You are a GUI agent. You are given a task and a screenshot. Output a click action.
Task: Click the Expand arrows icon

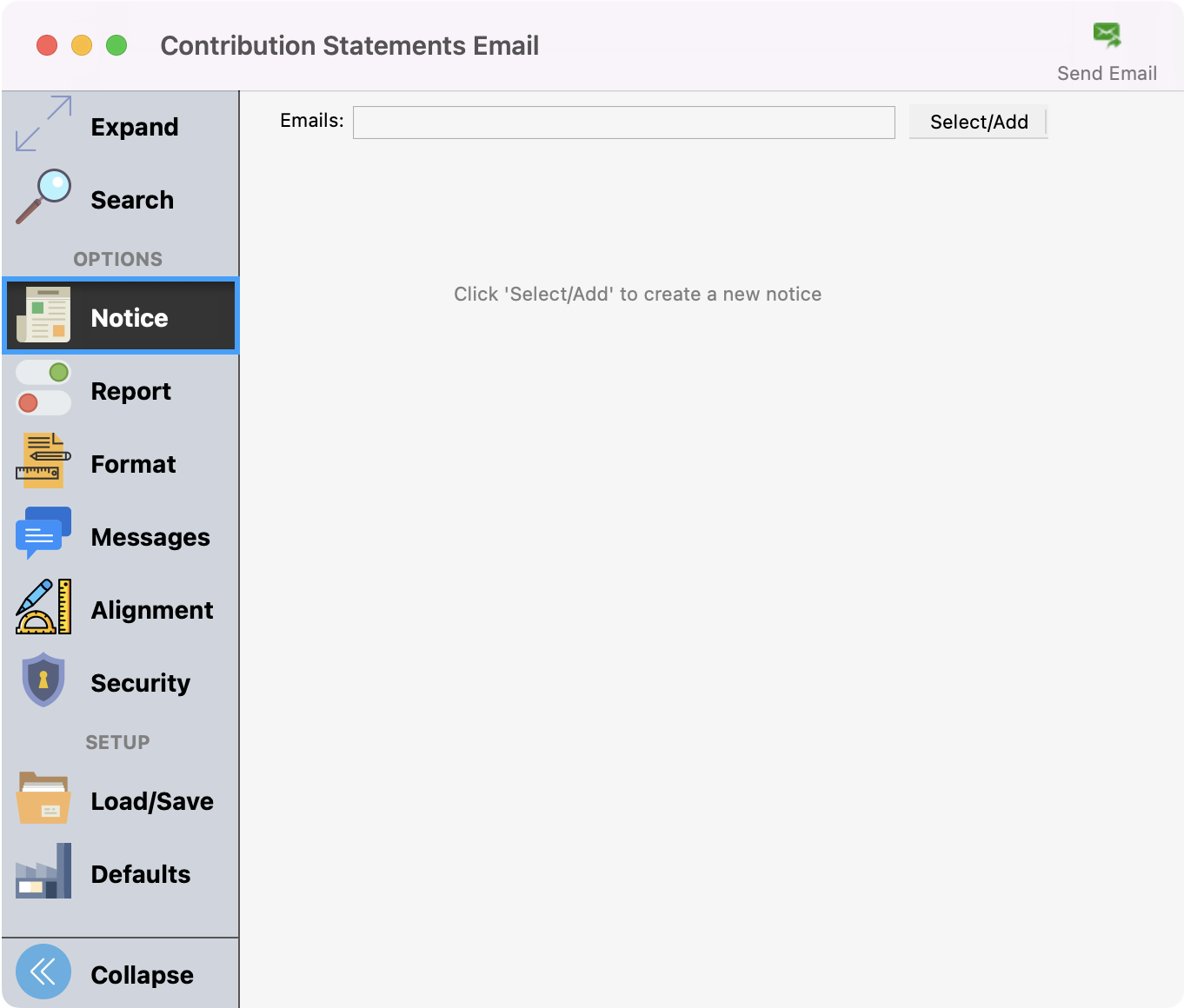tap(43, 124)
